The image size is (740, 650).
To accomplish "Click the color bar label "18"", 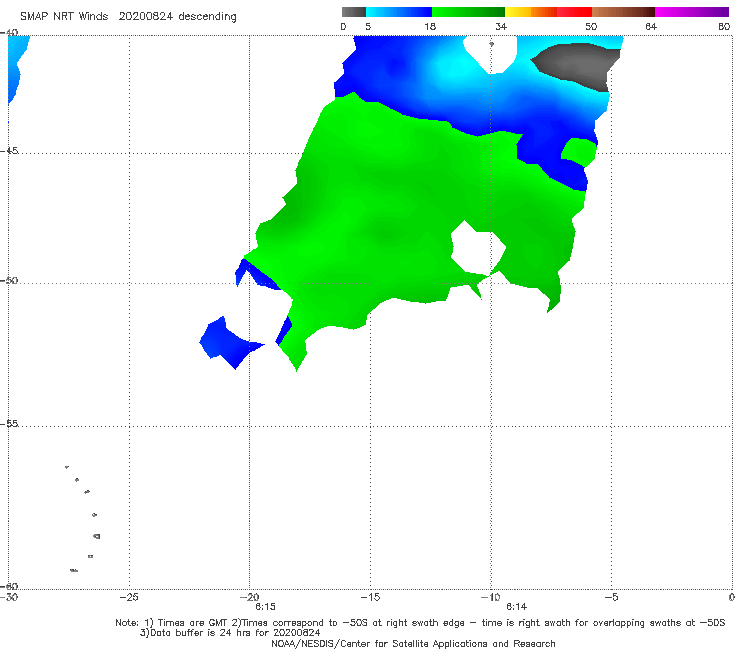I will [430, 26].
